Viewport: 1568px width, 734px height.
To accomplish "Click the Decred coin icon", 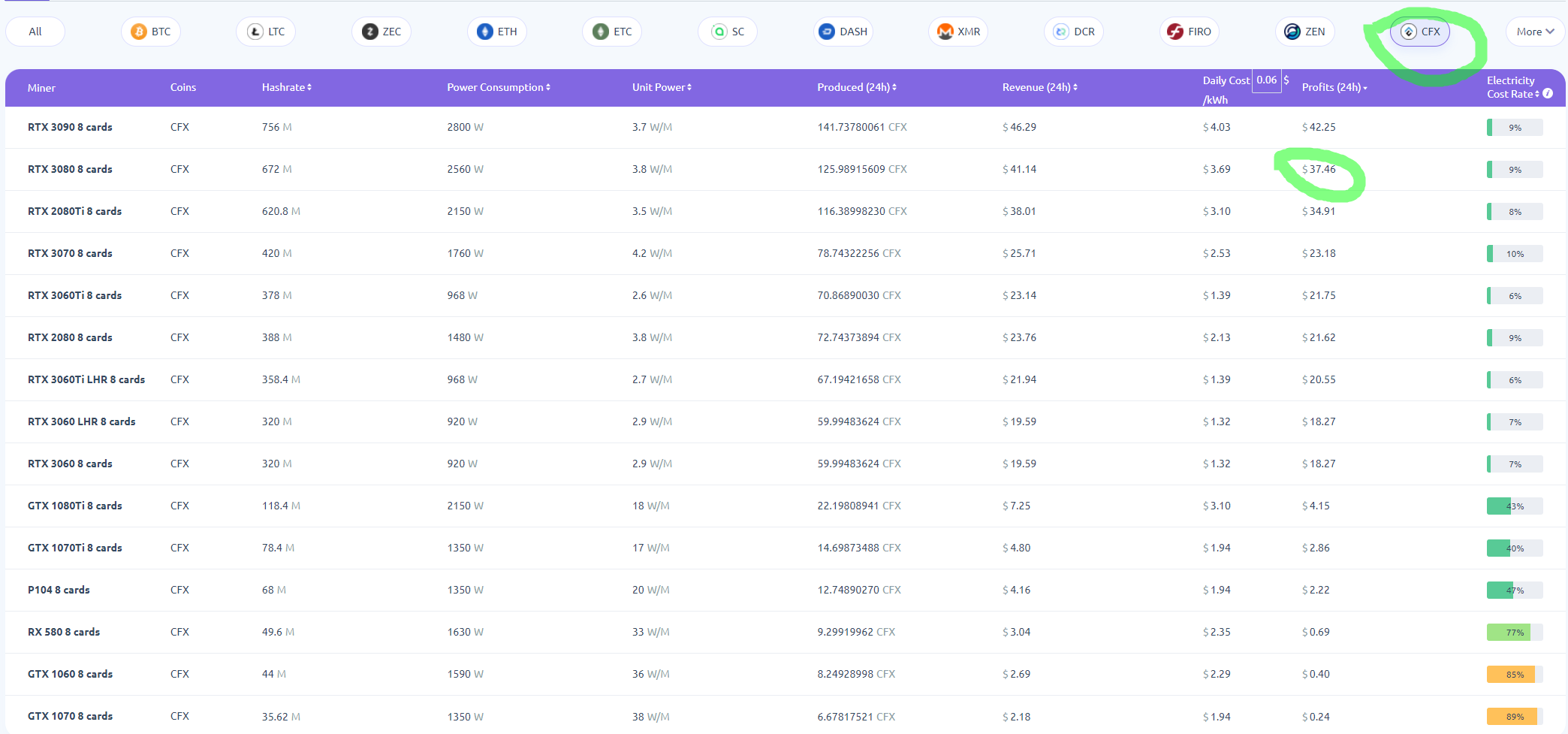I will [x=1061, y=32].
